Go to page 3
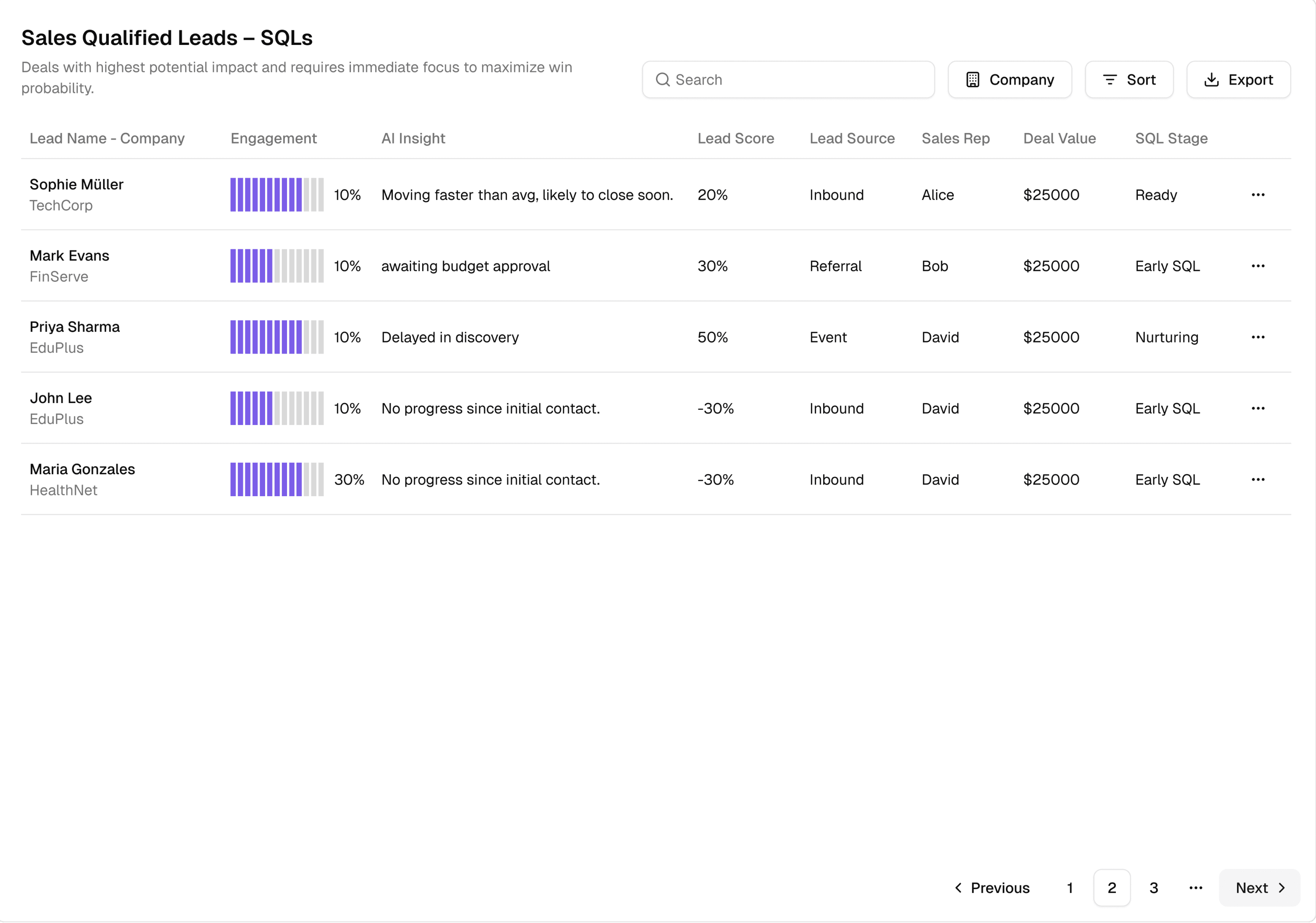 click(x=1153, y=888)
